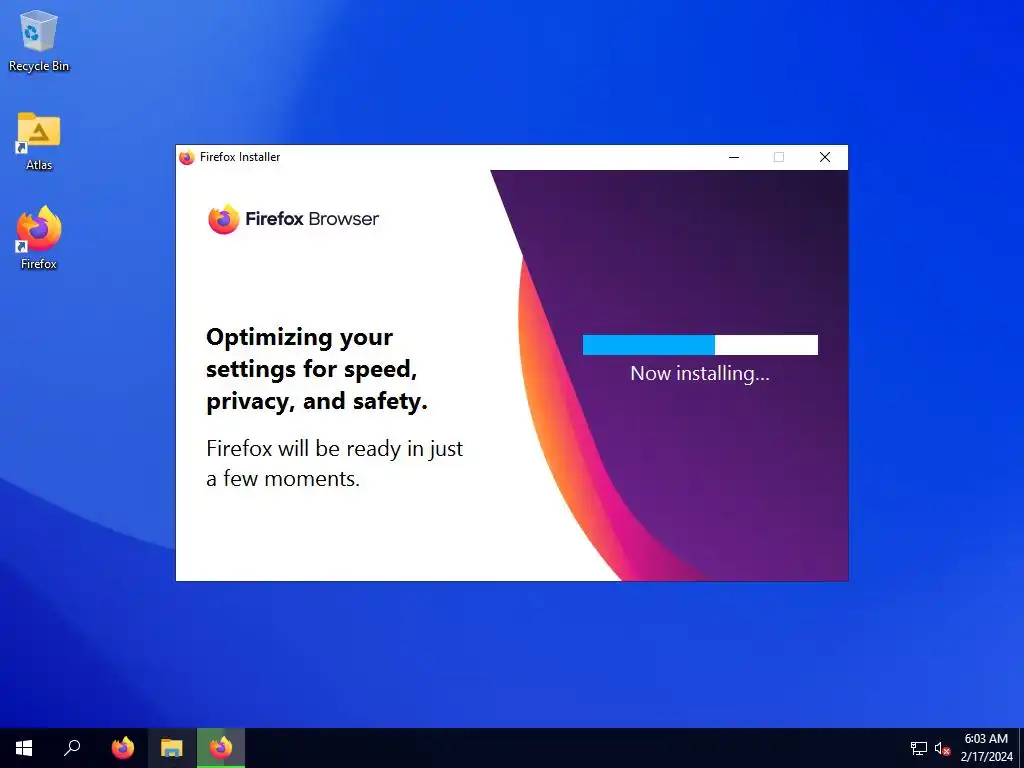The width and height of the screenshot is (1024, 768).
Task: Click the 'Firefox Installer' window title
Action: point(240,157)
